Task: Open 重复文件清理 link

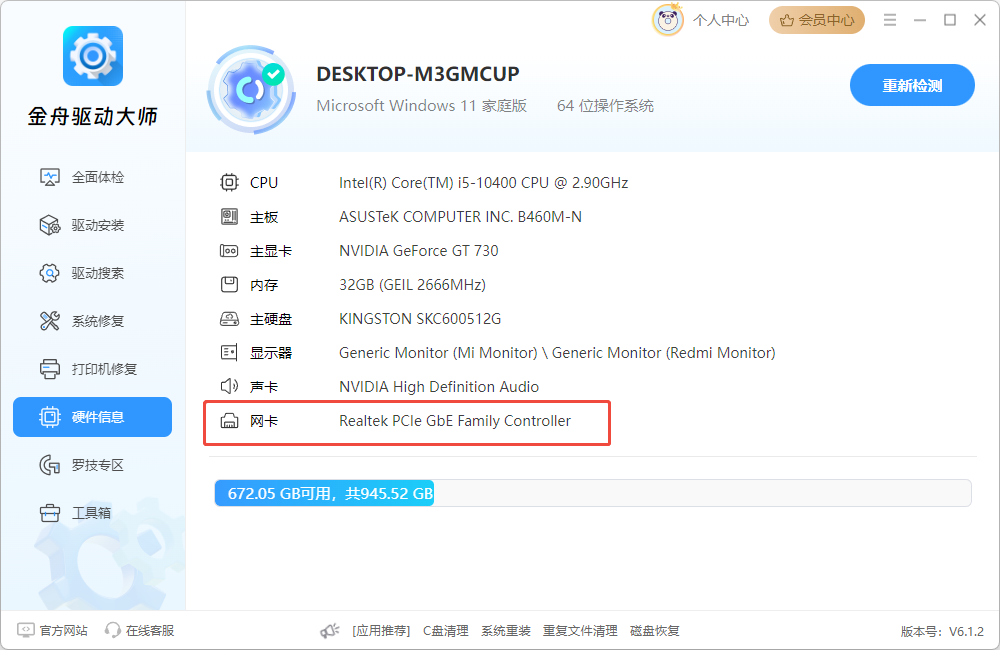Action: (x=580, y=631)
